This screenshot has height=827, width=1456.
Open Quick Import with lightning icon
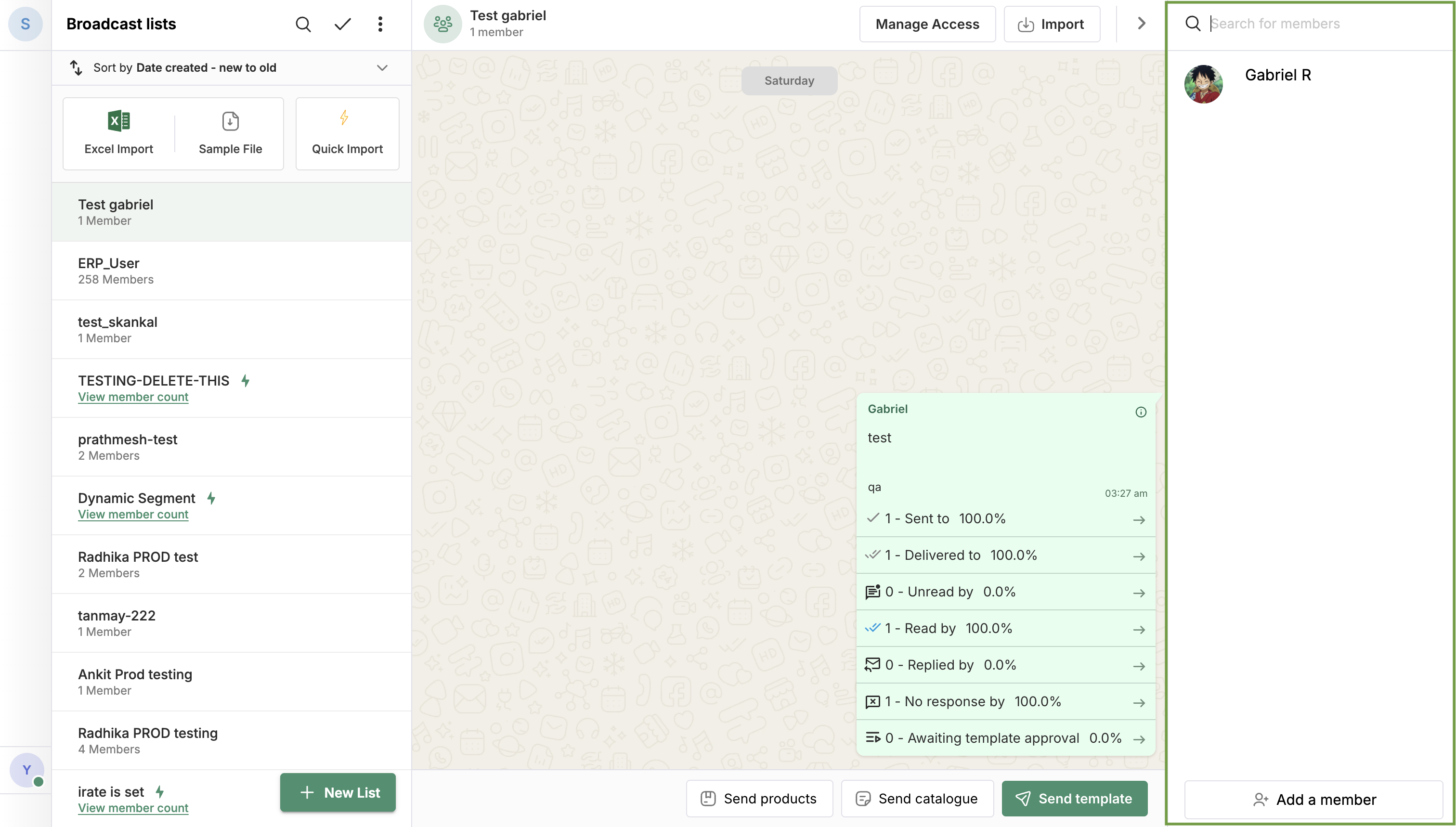[347, 133]
